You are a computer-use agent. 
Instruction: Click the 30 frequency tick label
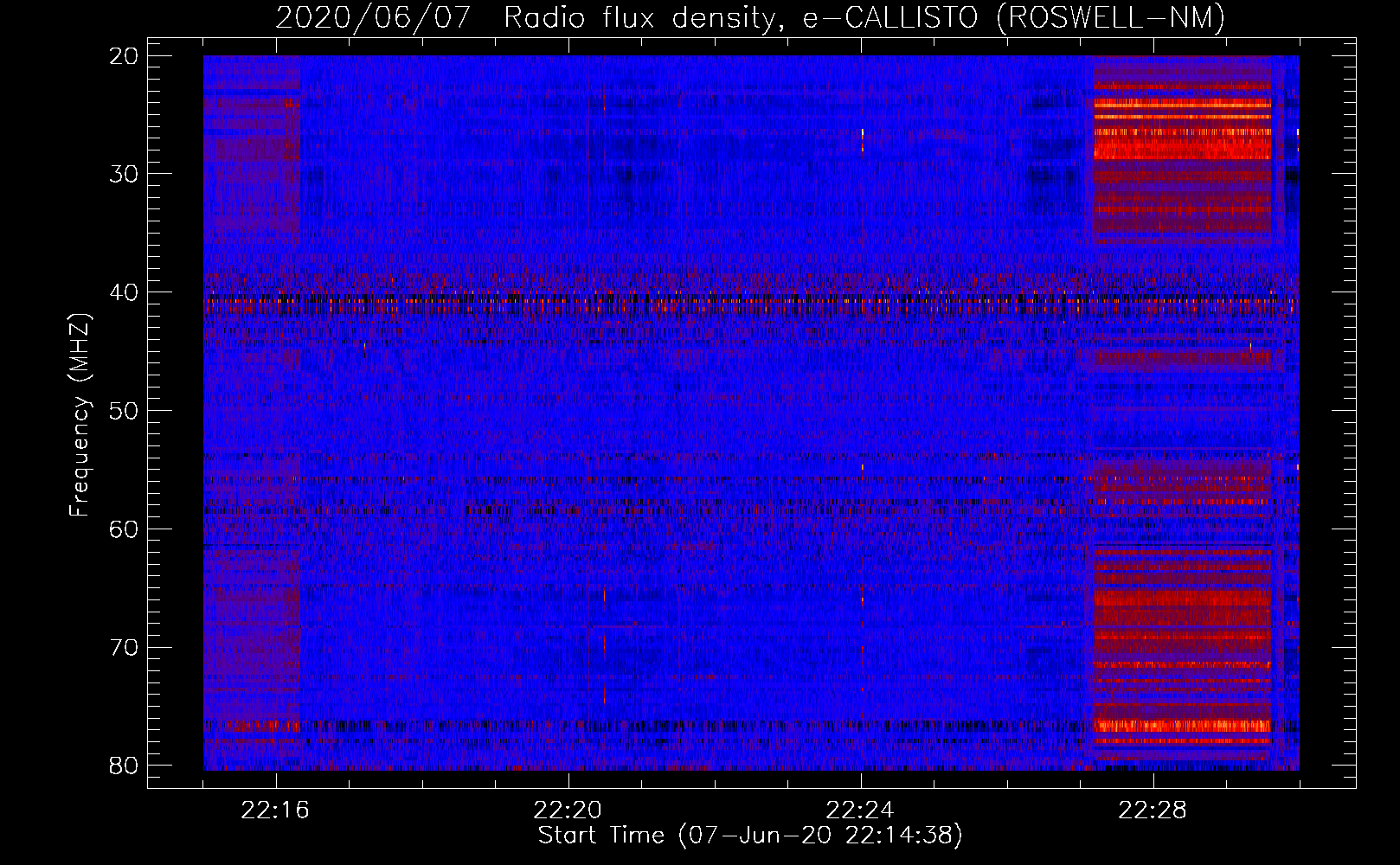tap(124, 174)
